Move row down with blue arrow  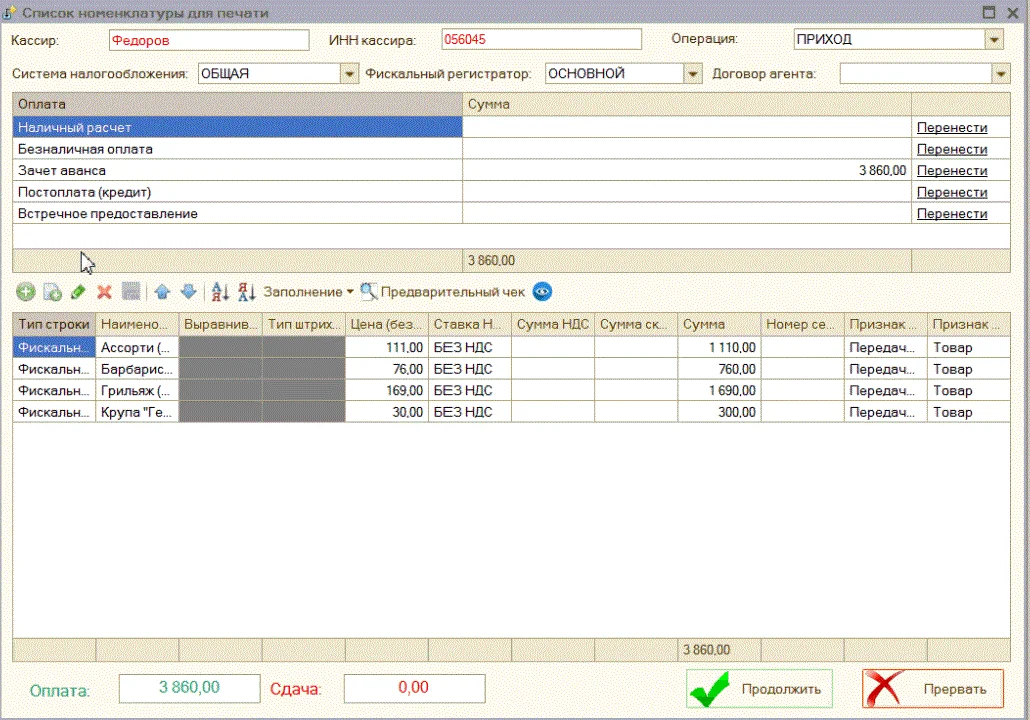188,292
